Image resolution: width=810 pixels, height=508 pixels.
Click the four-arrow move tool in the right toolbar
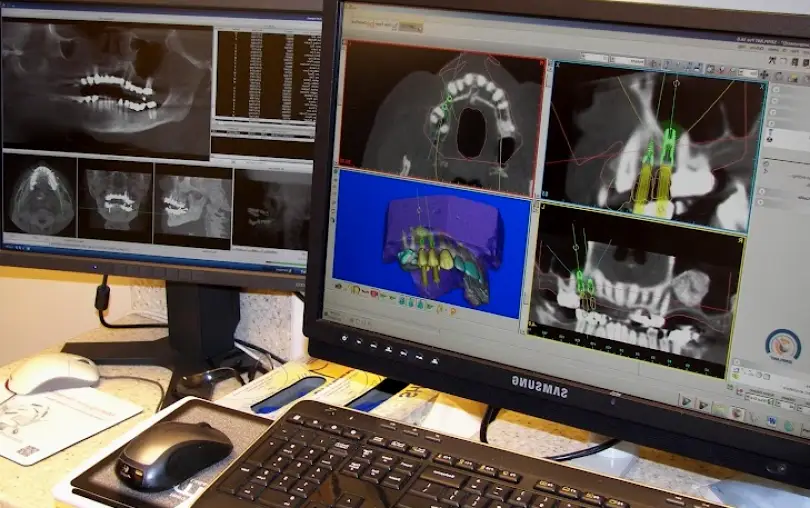[764, 75]
